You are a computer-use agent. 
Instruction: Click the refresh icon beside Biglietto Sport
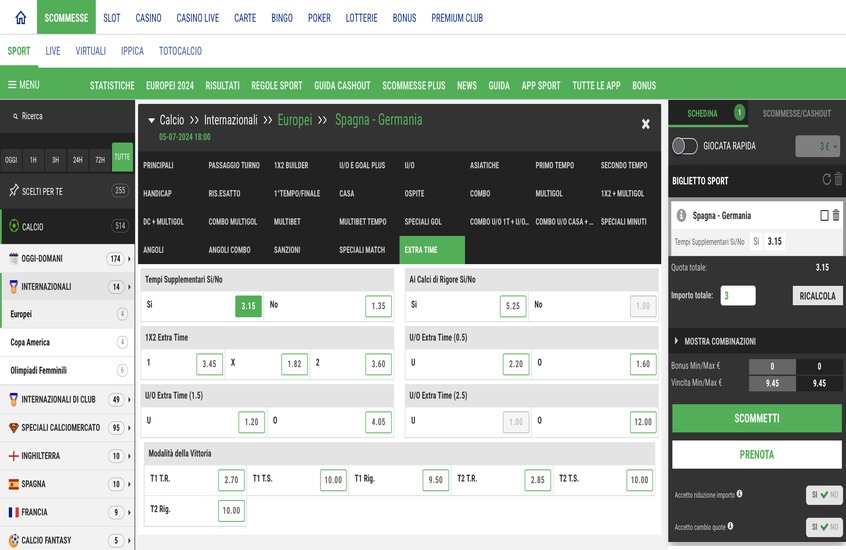pyautogui.click(x=826, y=180)
